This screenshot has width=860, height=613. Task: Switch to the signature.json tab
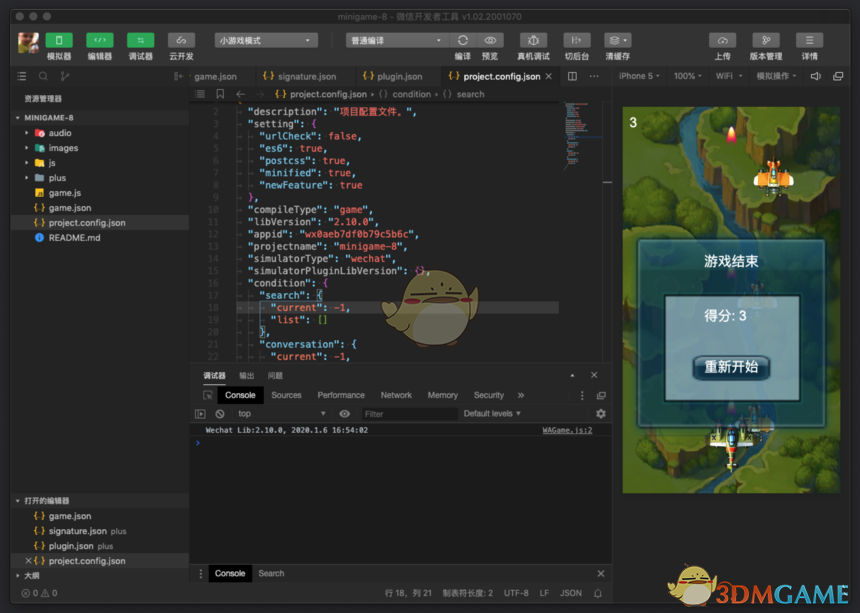click(x=299, y=77)
